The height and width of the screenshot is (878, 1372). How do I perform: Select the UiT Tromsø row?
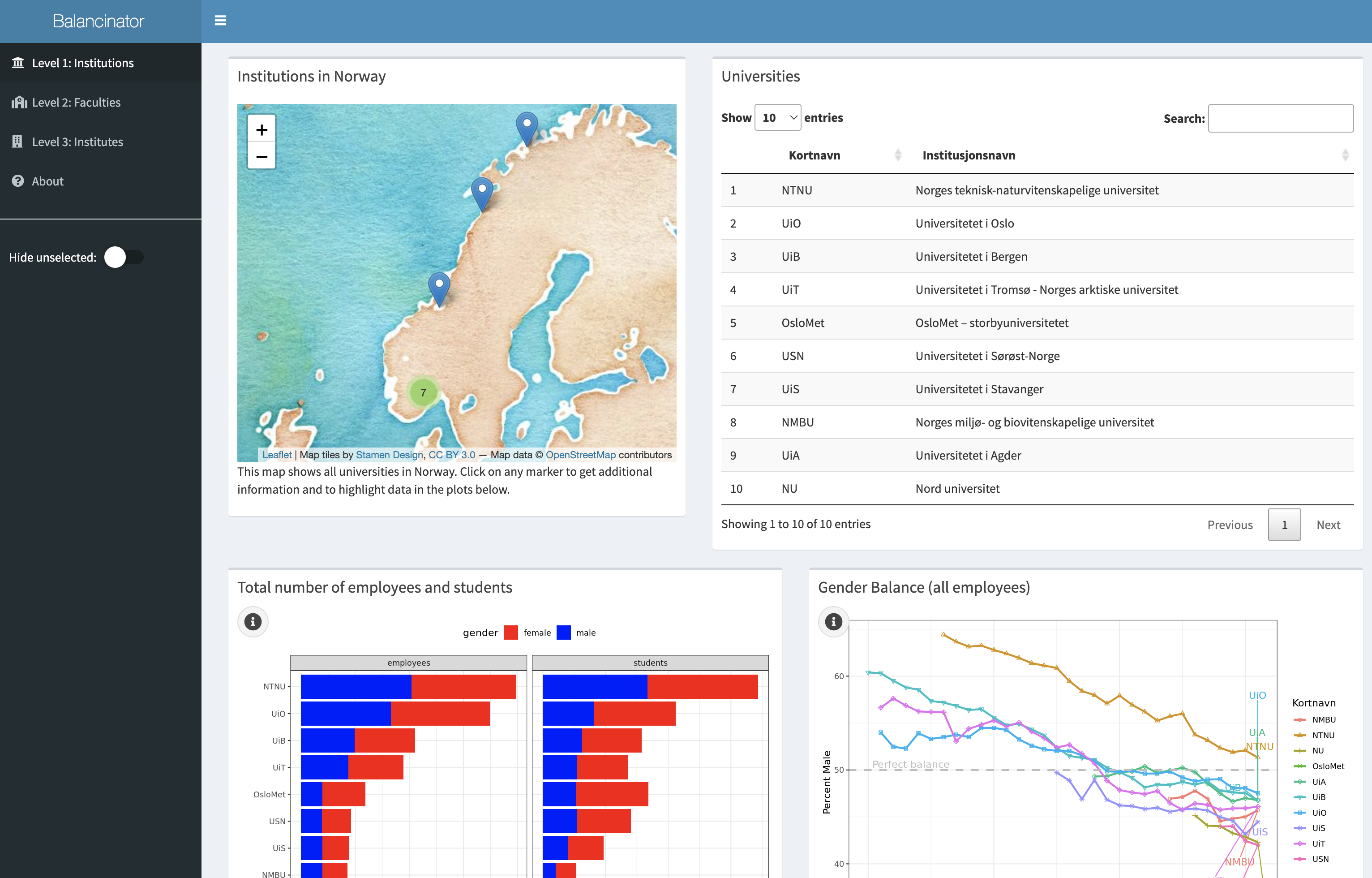coord(1037,289)
